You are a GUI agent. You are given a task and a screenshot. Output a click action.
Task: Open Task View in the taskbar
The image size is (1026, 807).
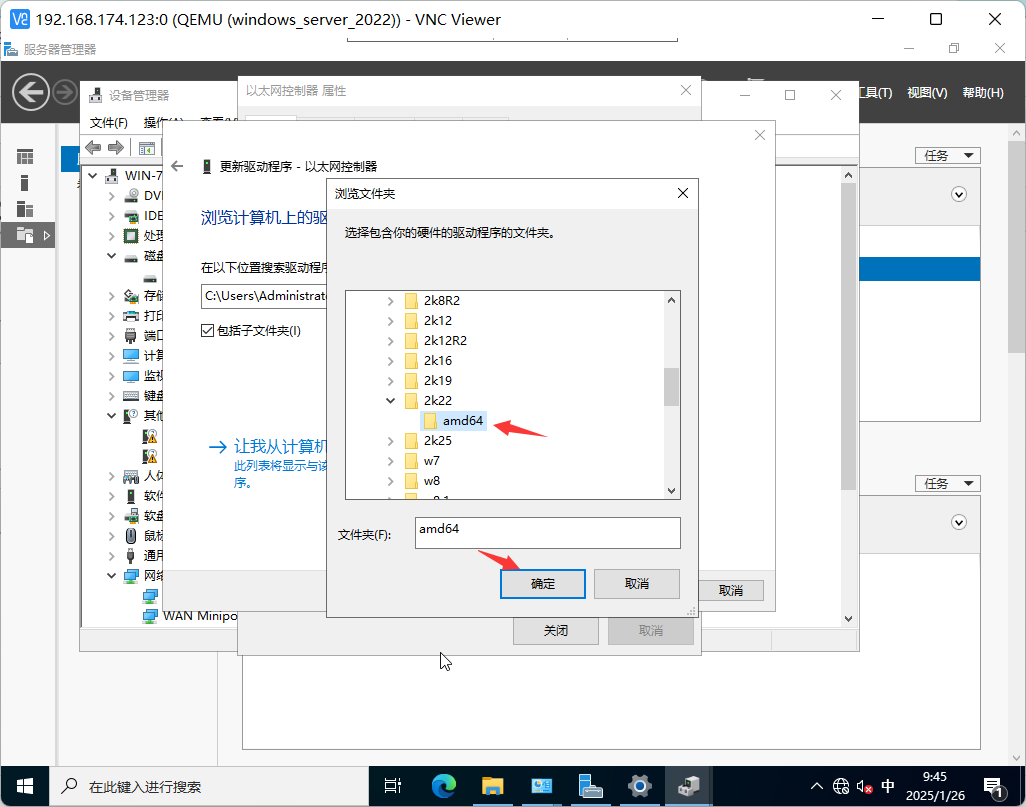coord(393,786)
